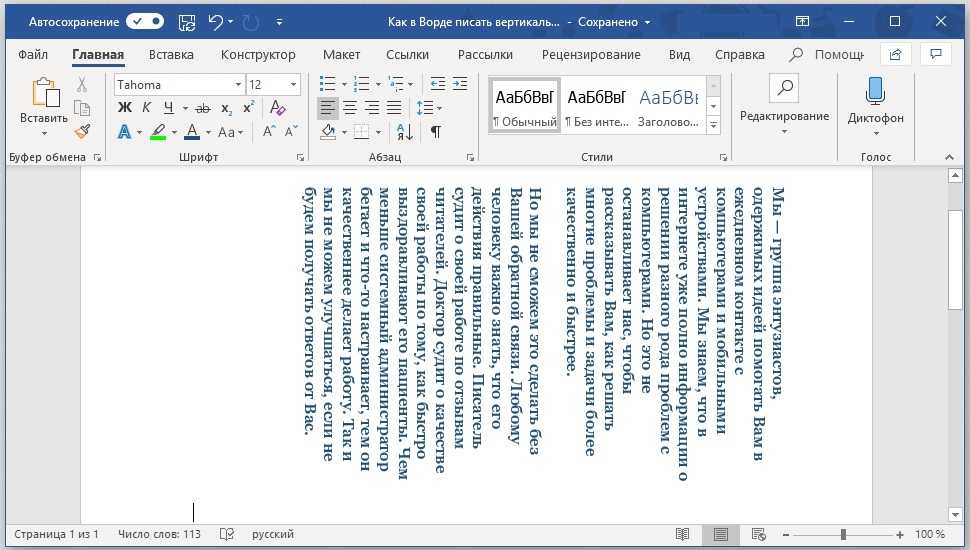
Task: Click the Sort A-Я icon
Action: click(404, 131)
